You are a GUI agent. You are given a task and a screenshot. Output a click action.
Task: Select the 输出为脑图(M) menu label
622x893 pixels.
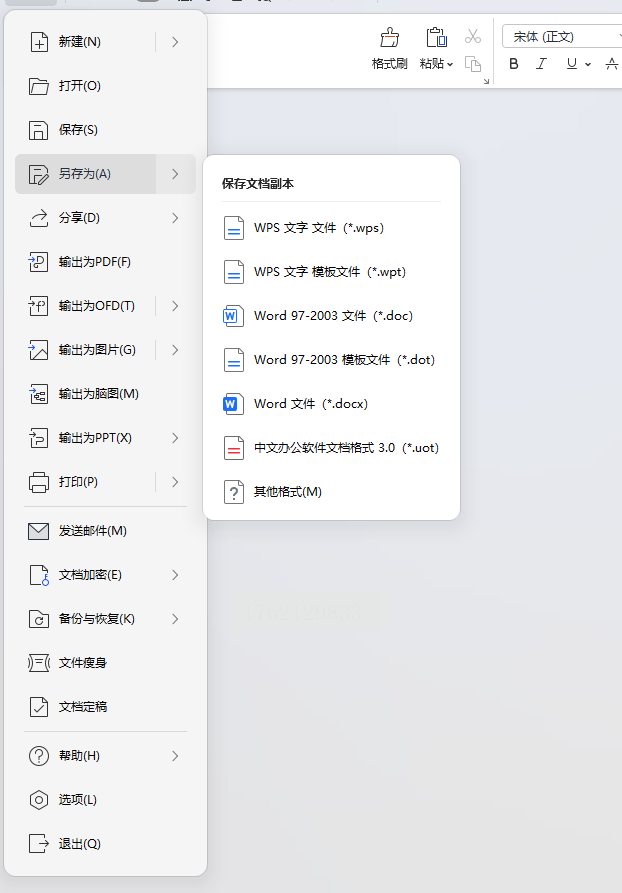click(99, 394)
